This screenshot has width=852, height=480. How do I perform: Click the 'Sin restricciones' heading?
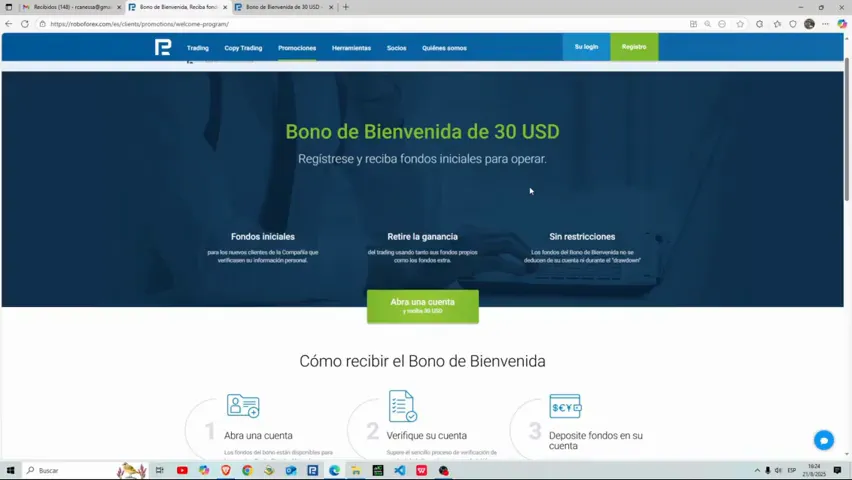pos(582,236)
